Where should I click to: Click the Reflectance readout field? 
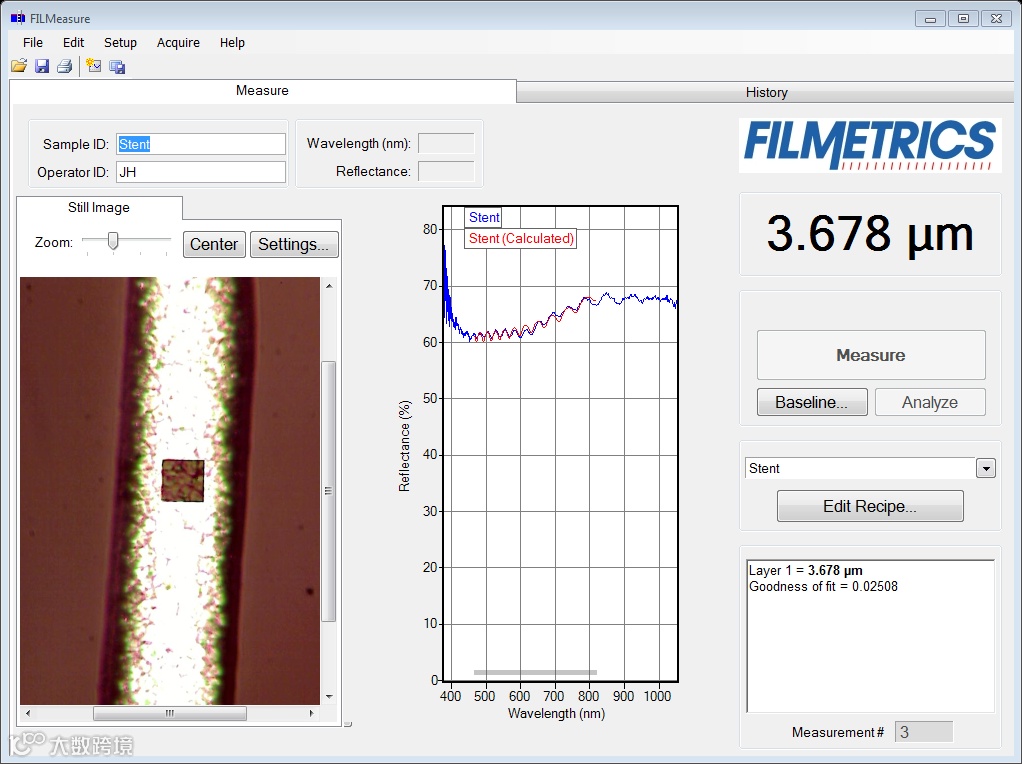coord(446,171)
